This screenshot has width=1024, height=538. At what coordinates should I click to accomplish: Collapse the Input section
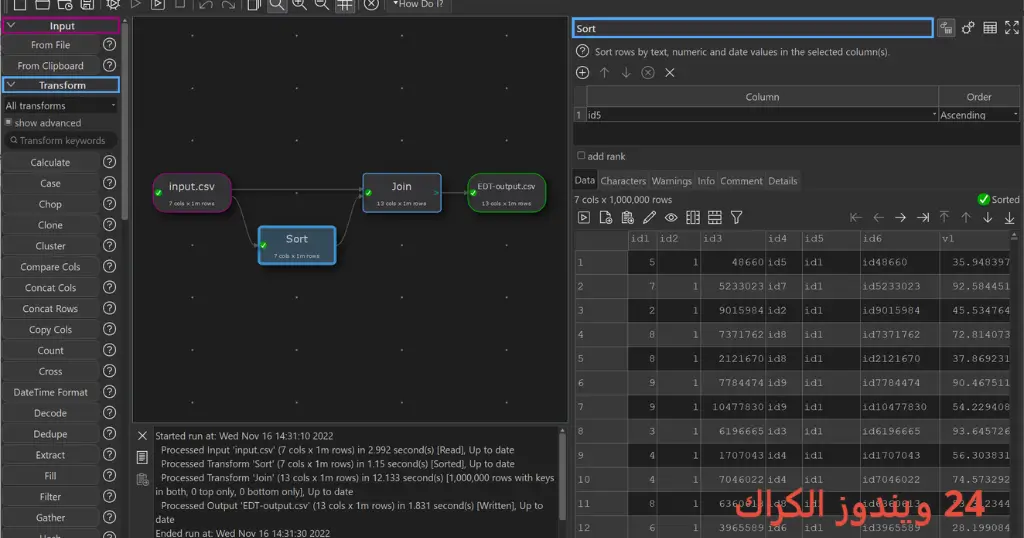11,25
